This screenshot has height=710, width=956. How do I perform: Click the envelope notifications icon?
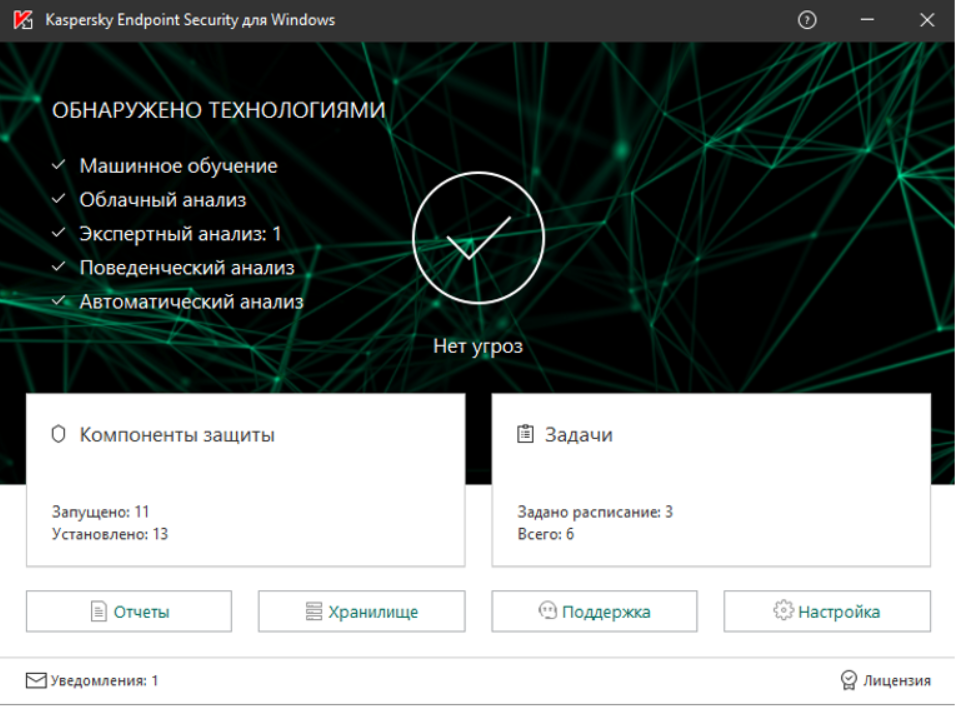pyautogui.click(x=36, y=680)
